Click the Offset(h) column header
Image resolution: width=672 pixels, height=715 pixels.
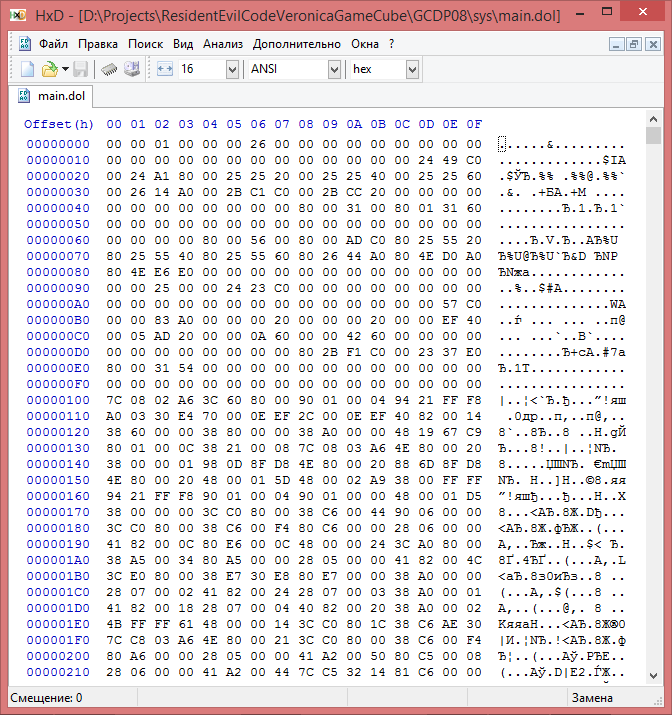click(x=59, y=124)
